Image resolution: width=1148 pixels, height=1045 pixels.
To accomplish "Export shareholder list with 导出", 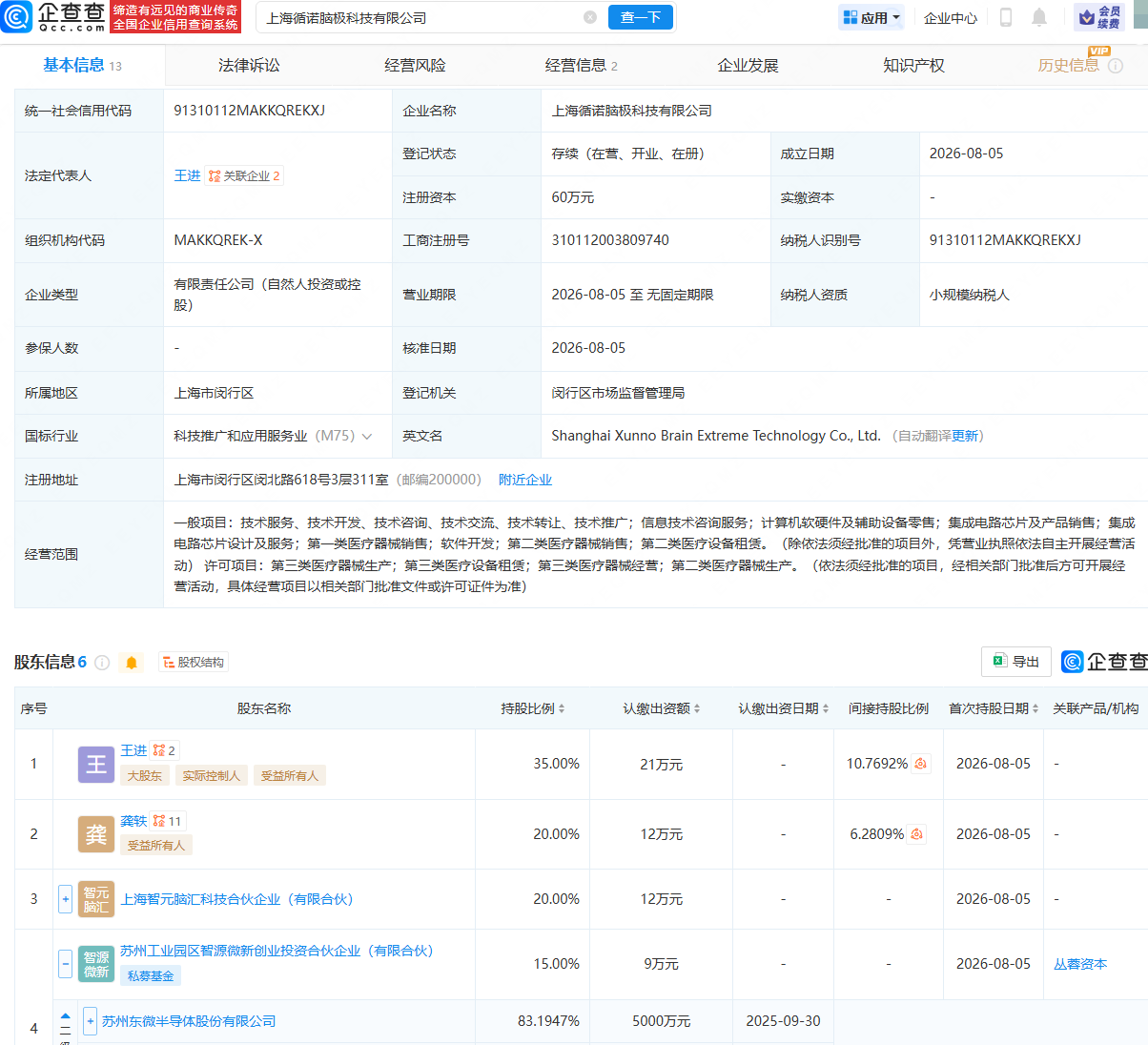I will pos(1016,662).
